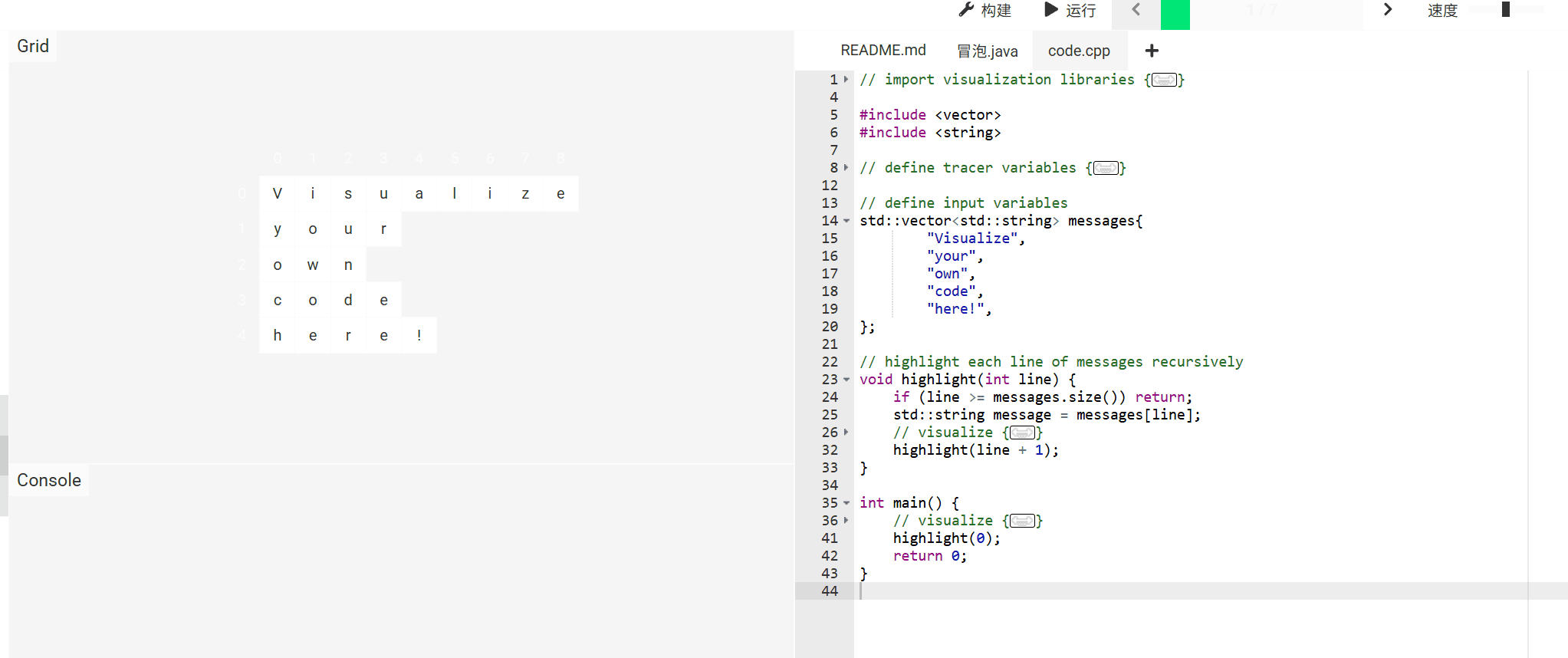The image size is (1568, 658).
Task: Step back with the left chevron
Action: [1136, 10]
